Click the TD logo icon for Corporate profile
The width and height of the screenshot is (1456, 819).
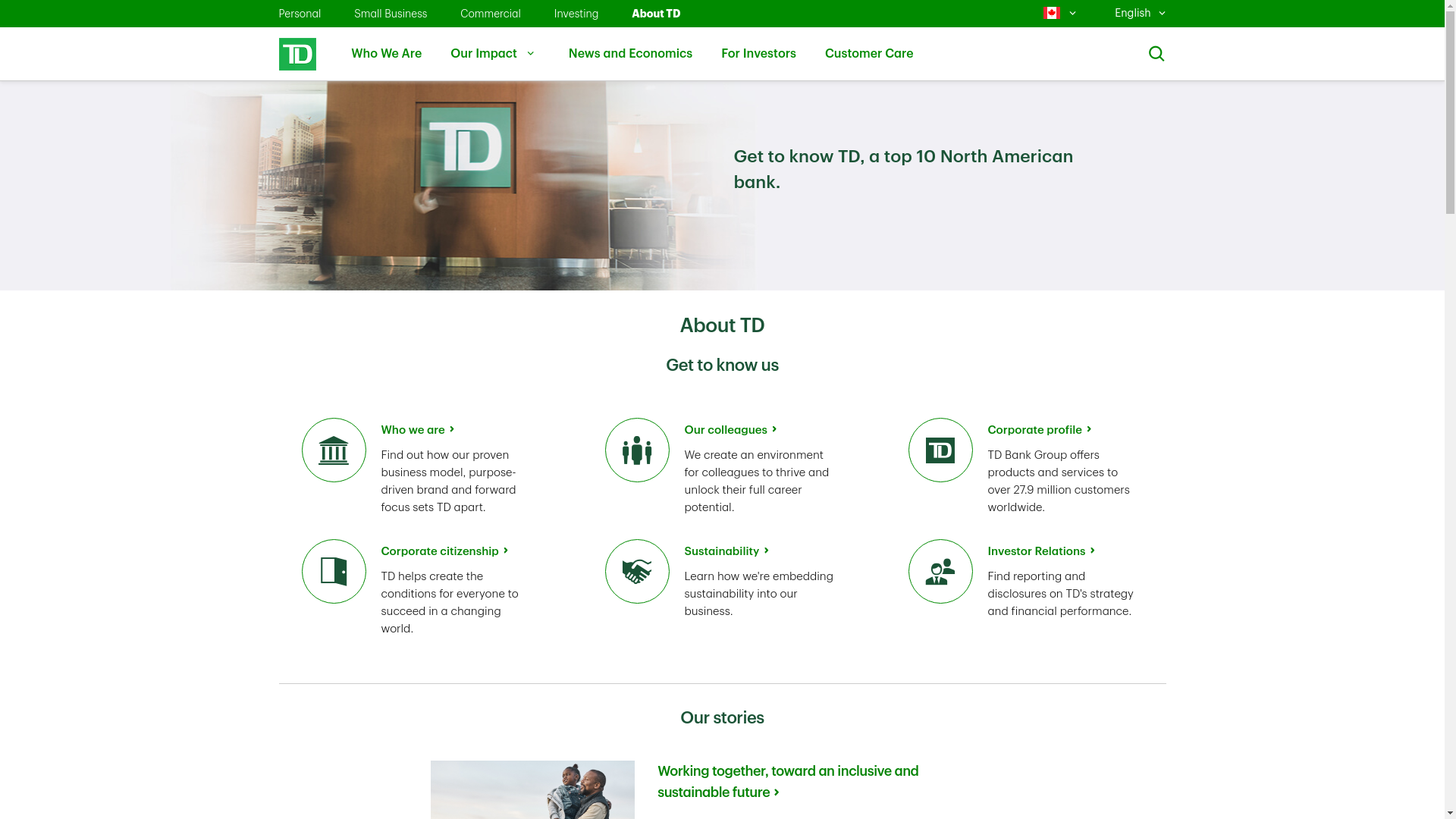(940, 450)
